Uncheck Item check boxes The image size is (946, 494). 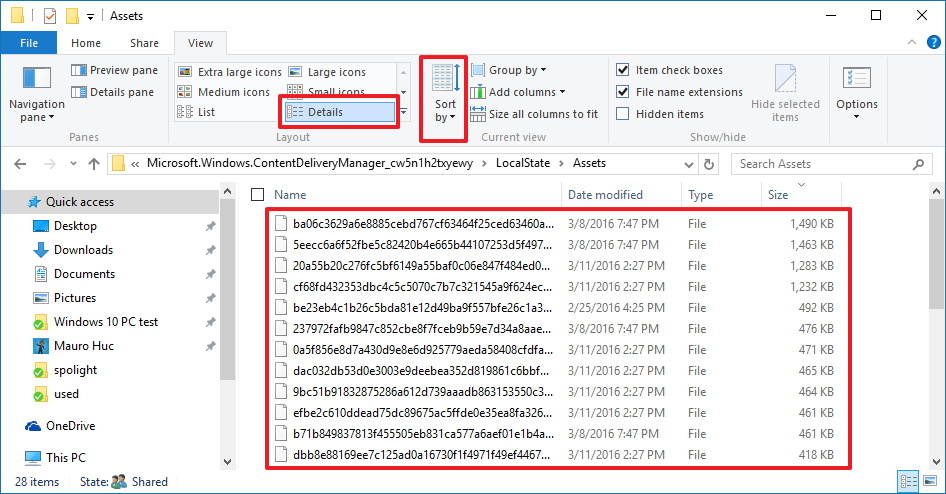coord(623,70)
